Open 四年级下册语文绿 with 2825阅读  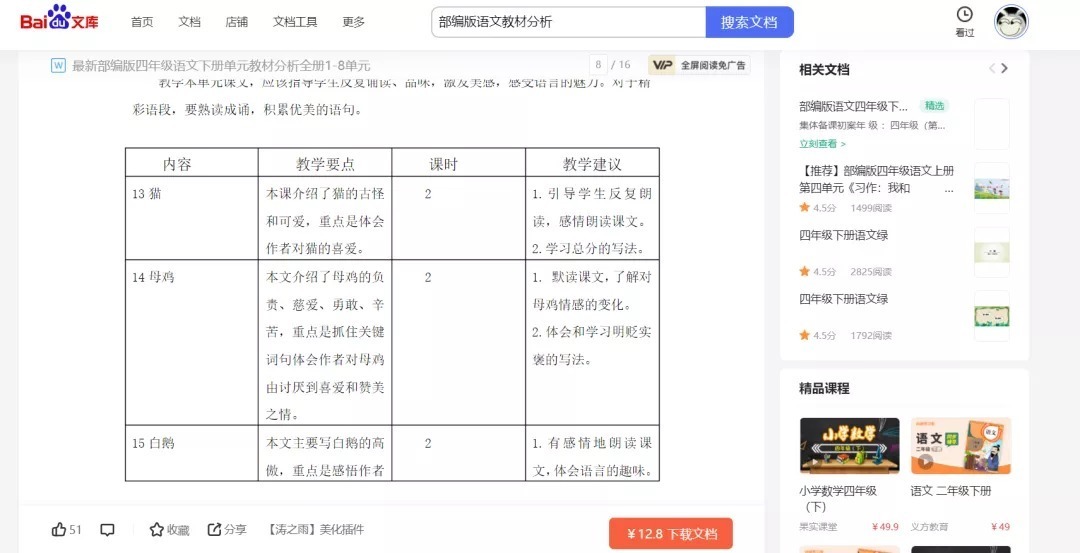click(x=844, y=235)
